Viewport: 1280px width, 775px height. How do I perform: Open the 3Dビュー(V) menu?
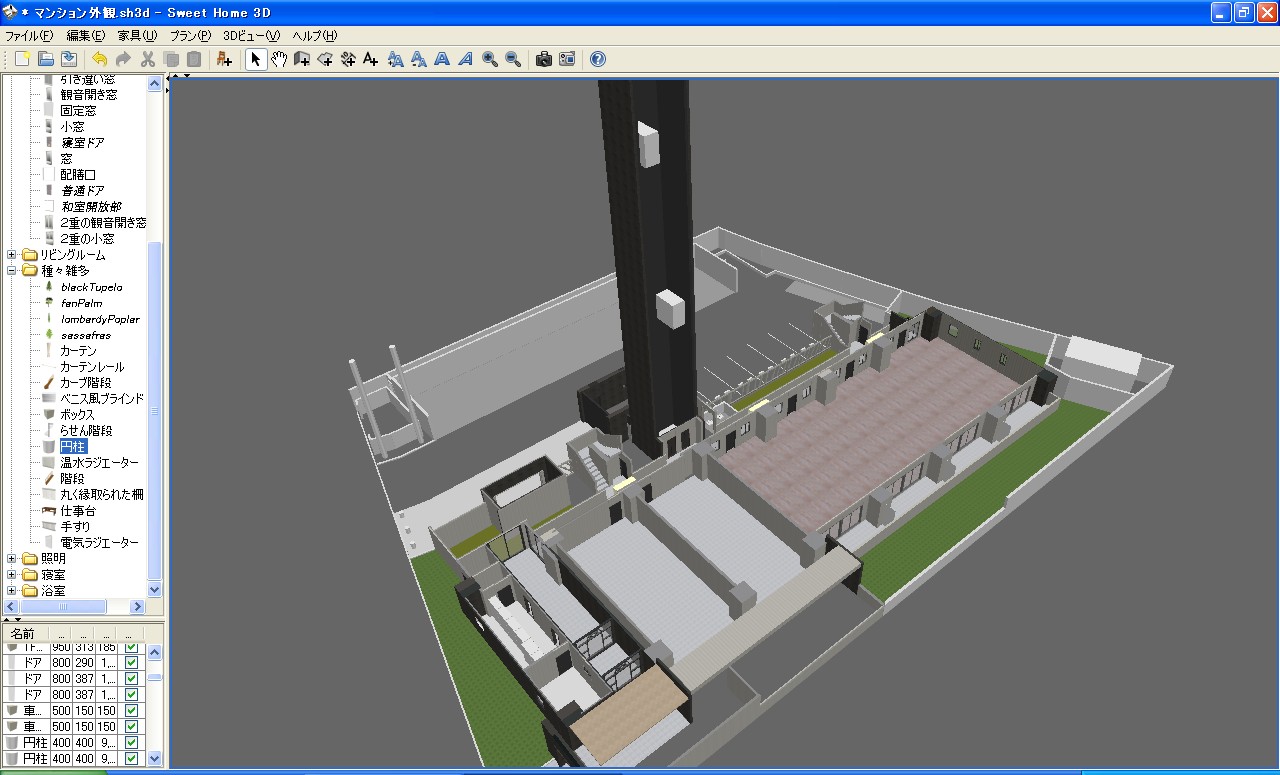point(251,35)
